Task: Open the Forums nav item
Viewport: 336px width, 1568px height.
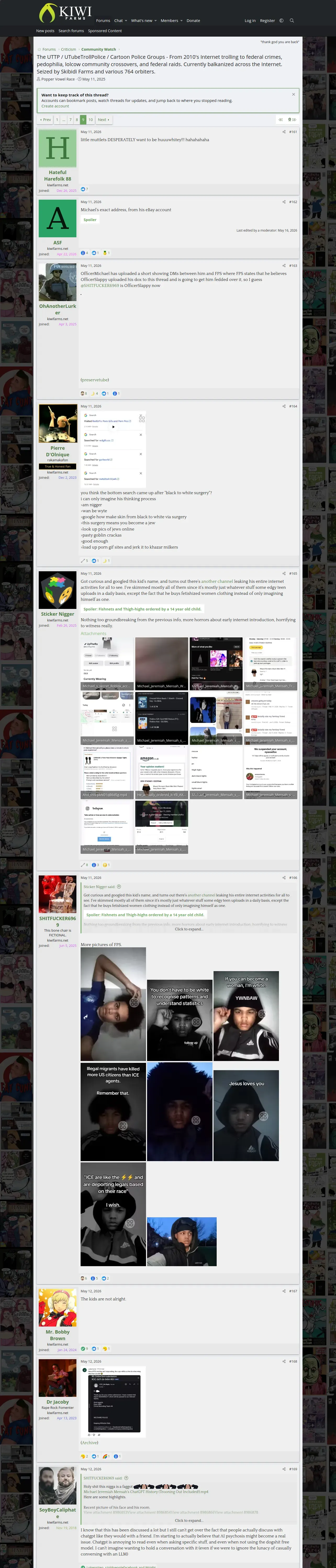Action: (103, 21)
